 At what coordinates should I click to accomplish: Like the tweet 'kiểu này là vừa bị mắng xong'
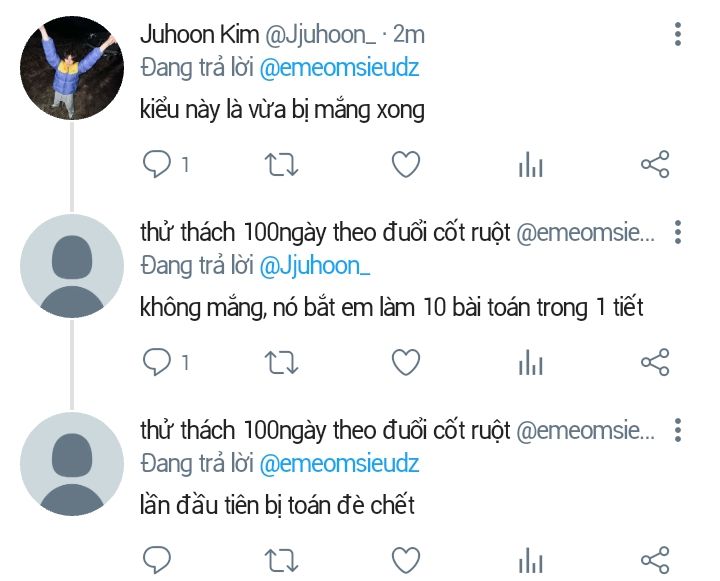[x=406, y=164]
